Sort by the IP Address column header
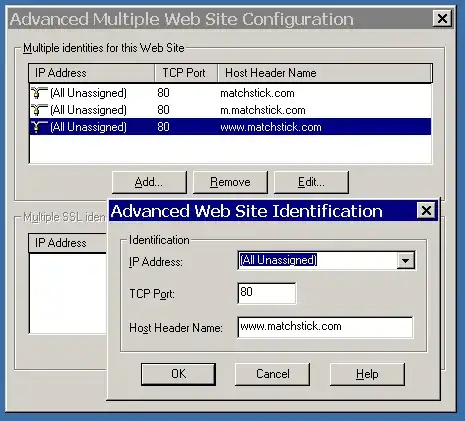Screen dimensions: 465x421 92,73
